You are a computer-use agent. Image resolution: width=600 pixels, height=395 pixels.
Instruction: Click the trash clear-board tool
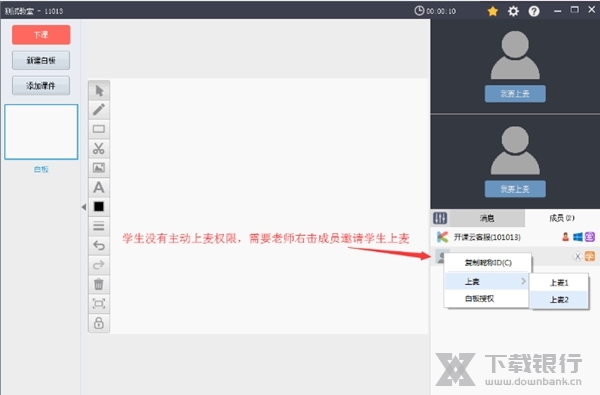pos(99,284)
